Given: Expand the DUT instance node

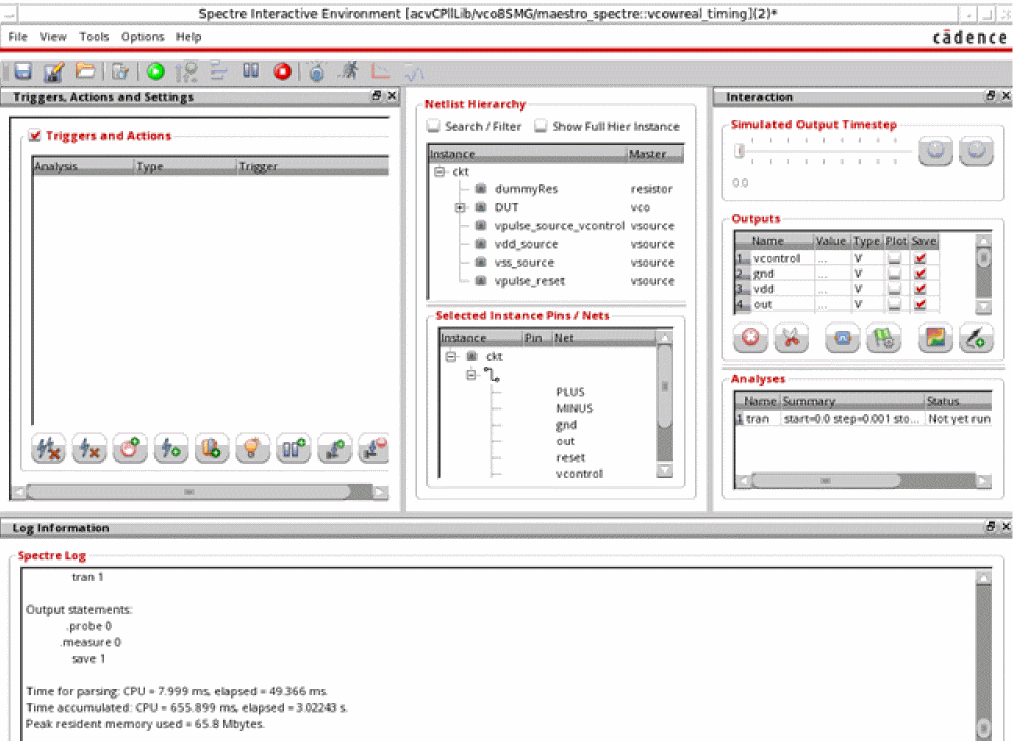Looking at the screenshot, I should 459,207.
